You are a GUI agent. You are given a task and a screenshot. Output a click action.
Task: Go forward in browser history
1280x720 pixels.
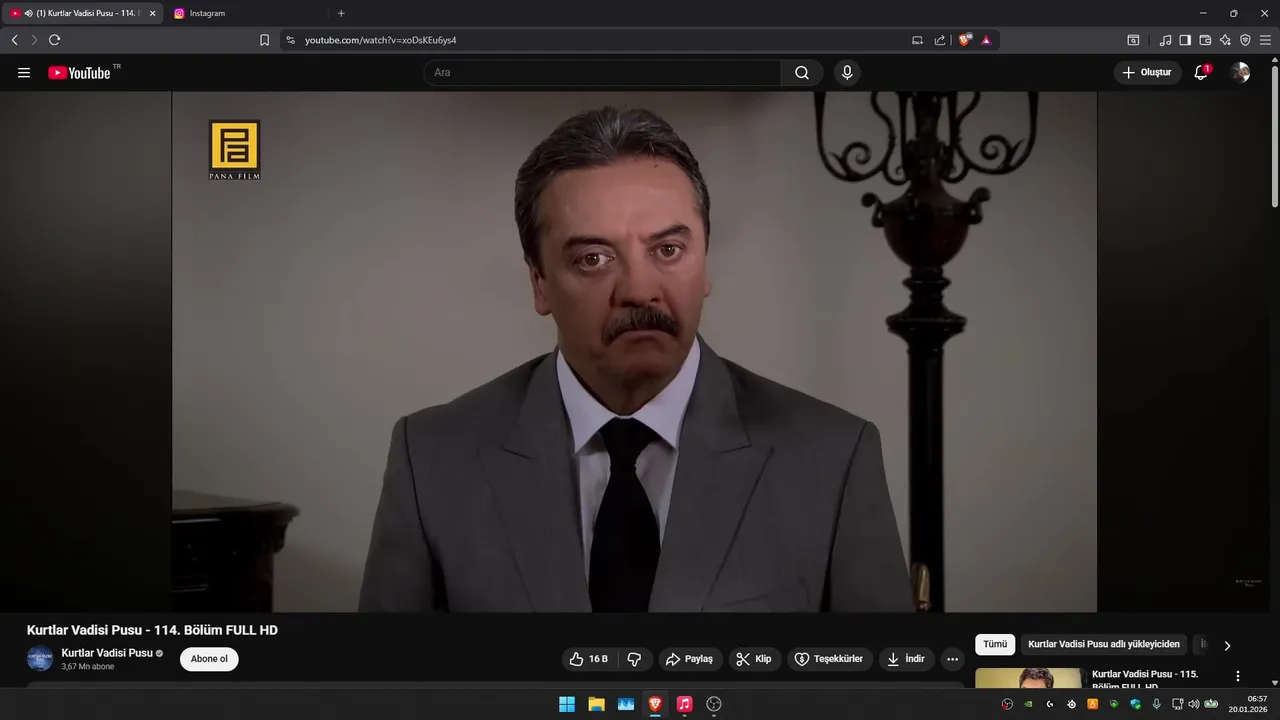34,40
